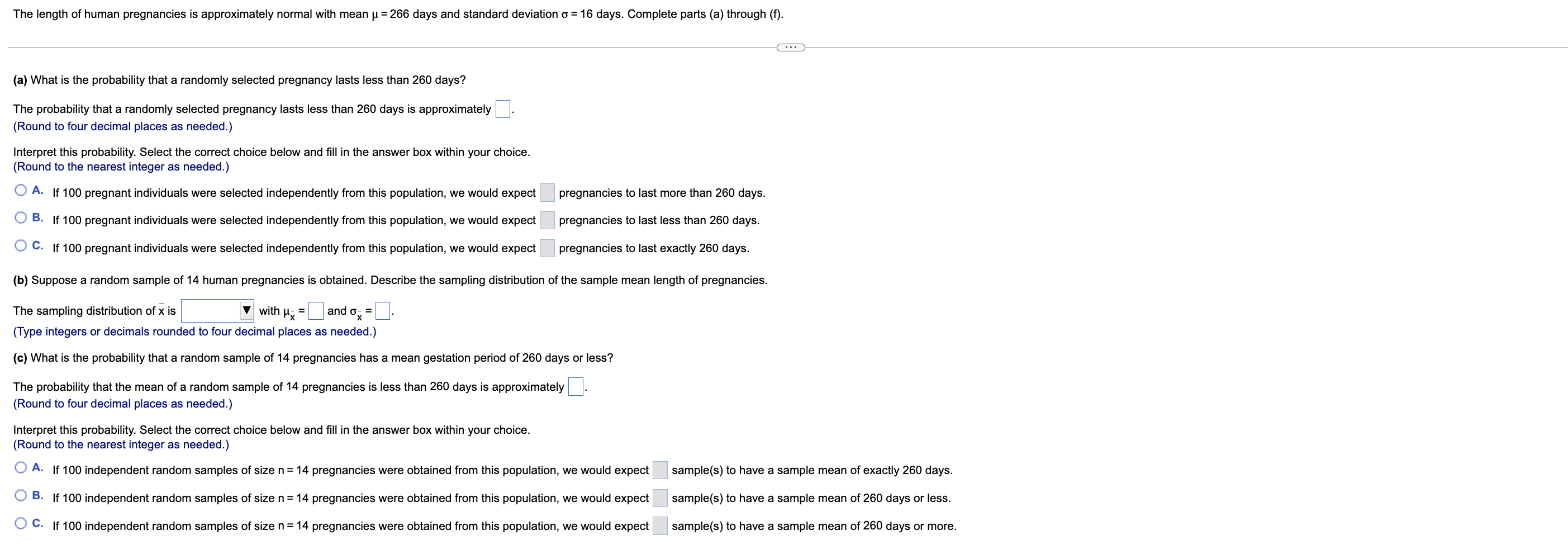The width and height of the screenshot is (1568, 549).
Task: Expand the ellipsis button on the divider
Action: (x=791, y=48)
